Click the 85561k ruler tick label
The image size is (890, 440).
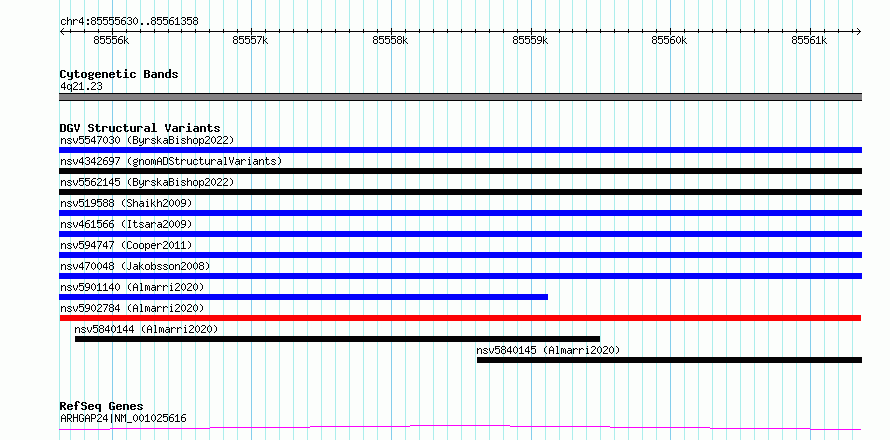tap(809, 40)
